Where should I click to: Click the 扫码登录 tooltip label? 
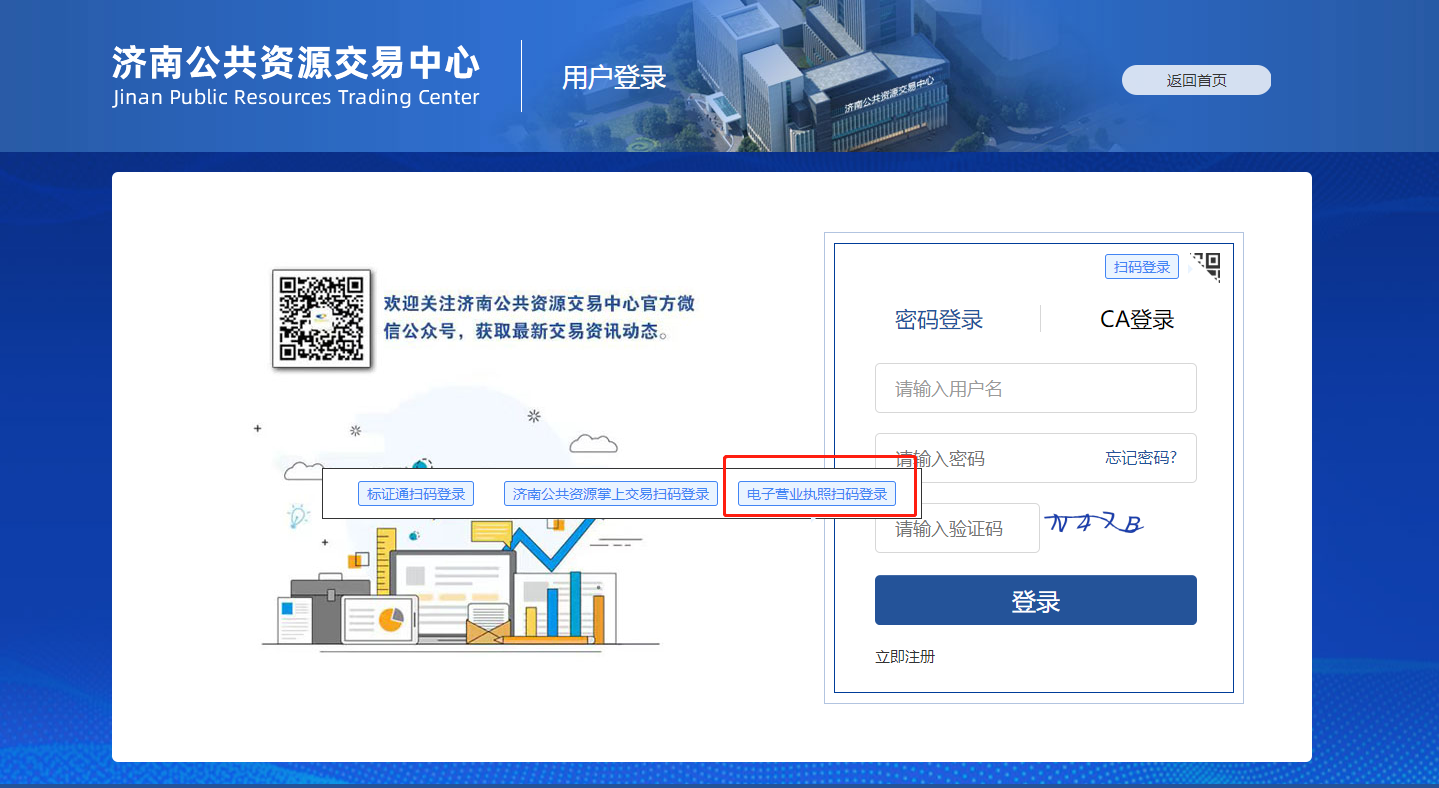(x=1142, y=267)
